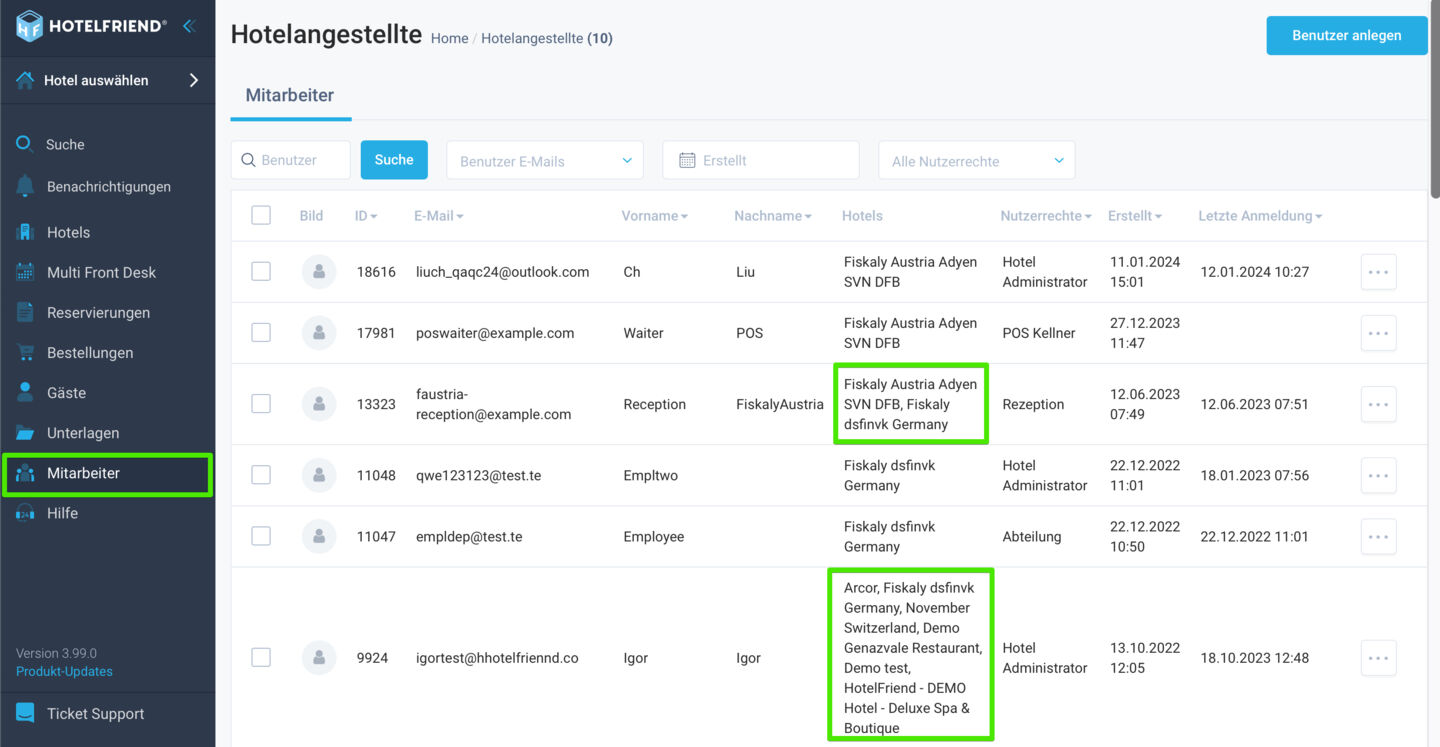
Task: Check the box for user ID 11048
Action: tap(261, 475)
